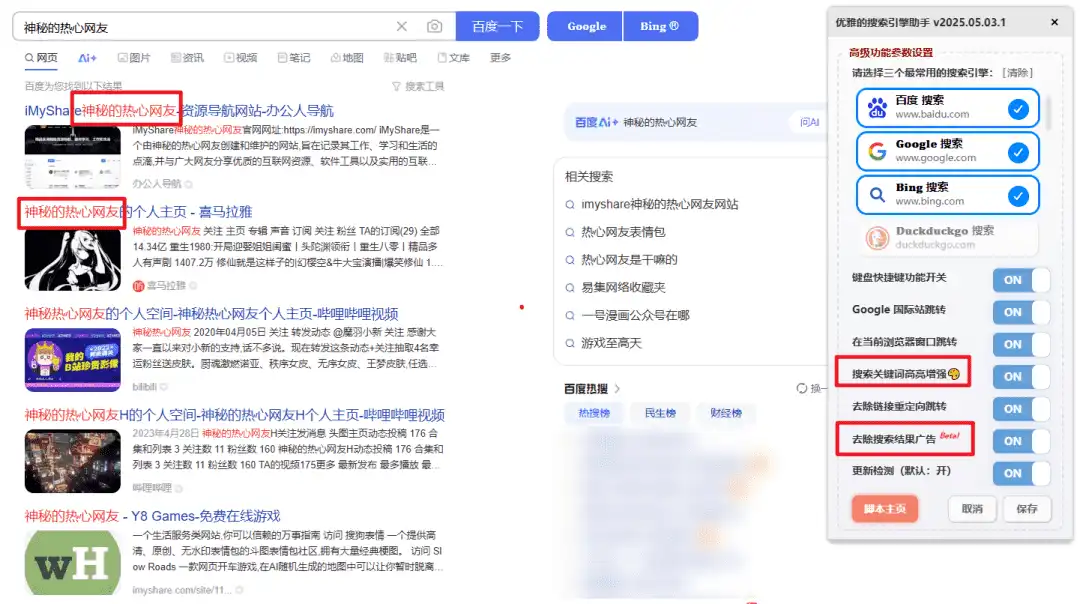
Task: Click the 喜马拉雅 source icon
Action: (x=138, y=286)
